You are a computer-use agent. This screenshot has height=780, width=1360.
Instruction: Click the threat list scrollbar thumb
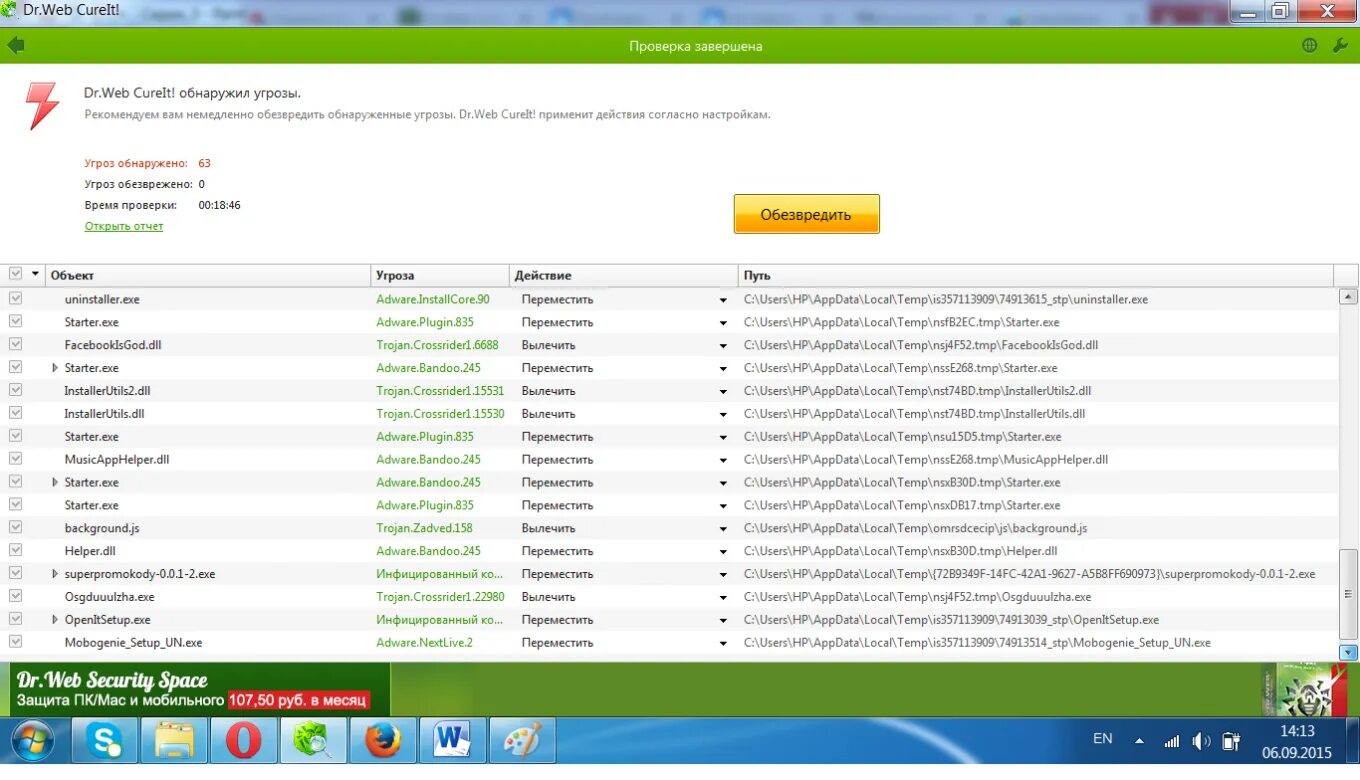click(x=1348, y=594)
